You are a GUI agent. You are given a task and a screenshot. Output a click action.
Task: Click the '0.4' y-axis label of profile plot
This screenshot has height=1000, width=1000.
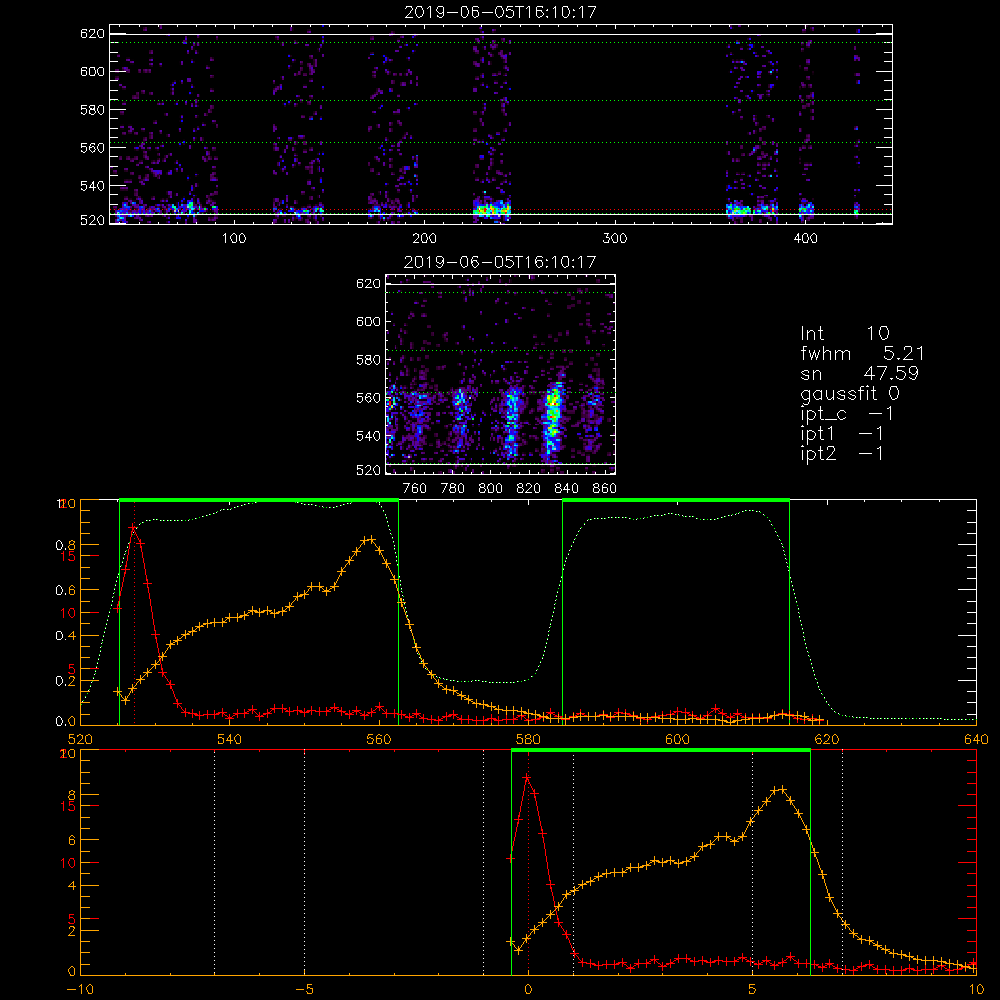[66, 636]
